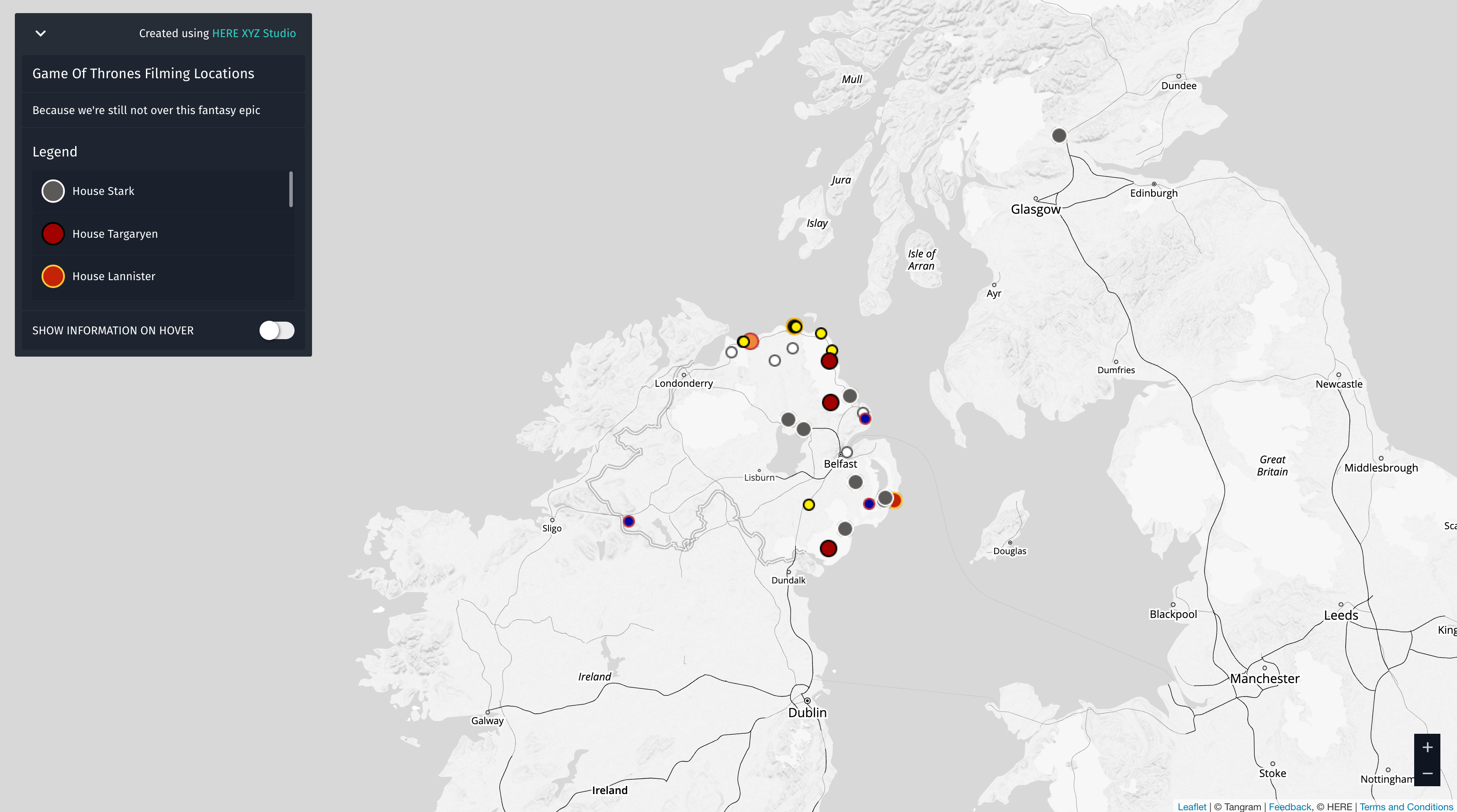Click the Londonderry city label
The width and height of the screenshot is (1457, 812).
point(684,383)
